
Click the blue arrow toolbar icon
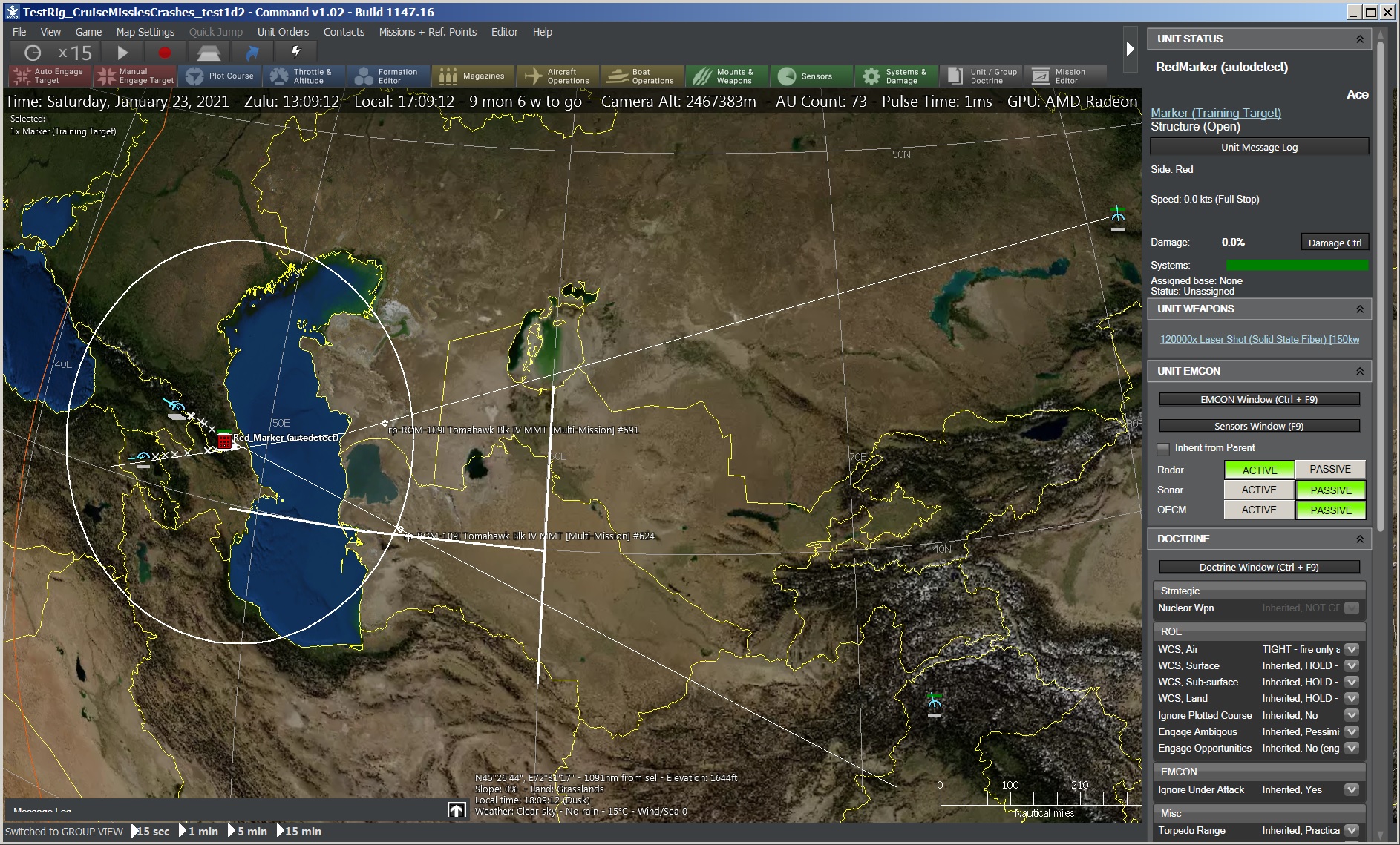[252, 53]
